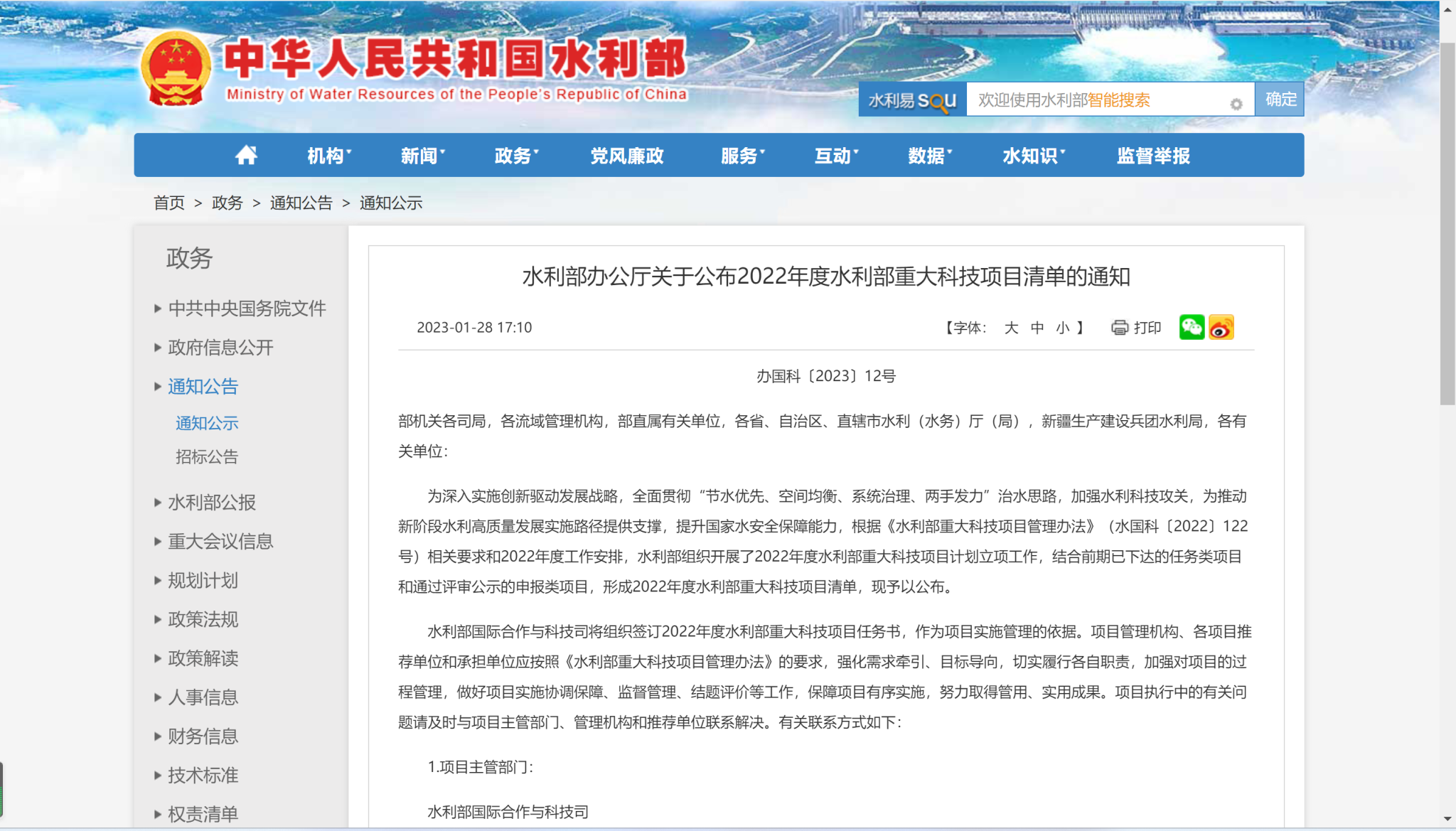Image resolution: width=1456 pixels, height=831 pixels.
Task: Click the 水利易SOU search logo
Action: click(912, 100)
